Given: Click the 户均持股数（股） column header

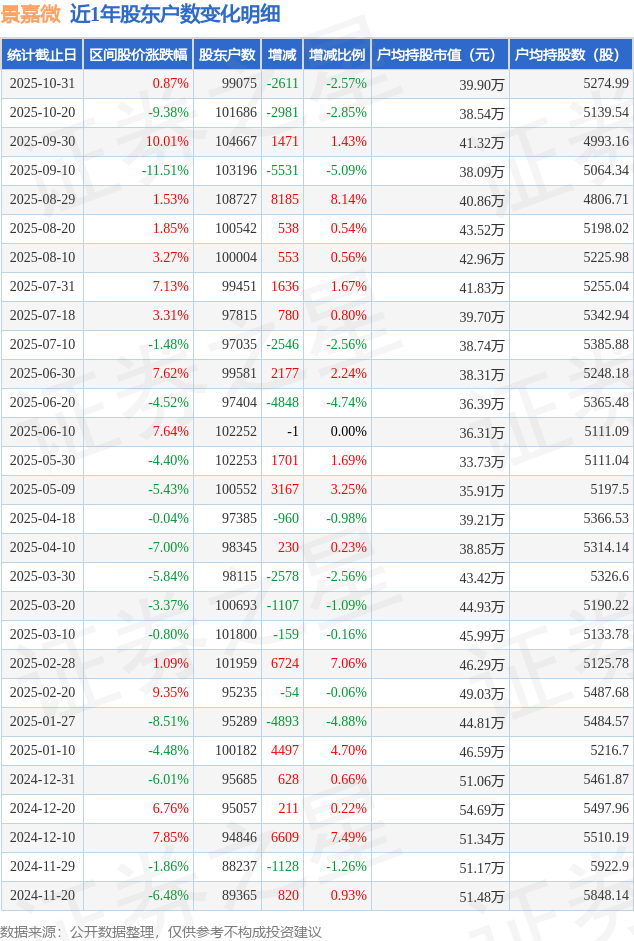Looking at the screenshot, I should [570, 55].
